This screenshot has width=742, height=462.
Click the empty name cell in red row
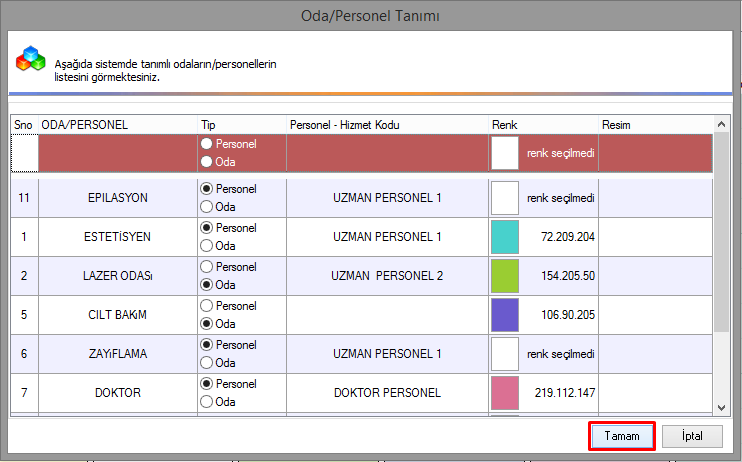[116, 153]
